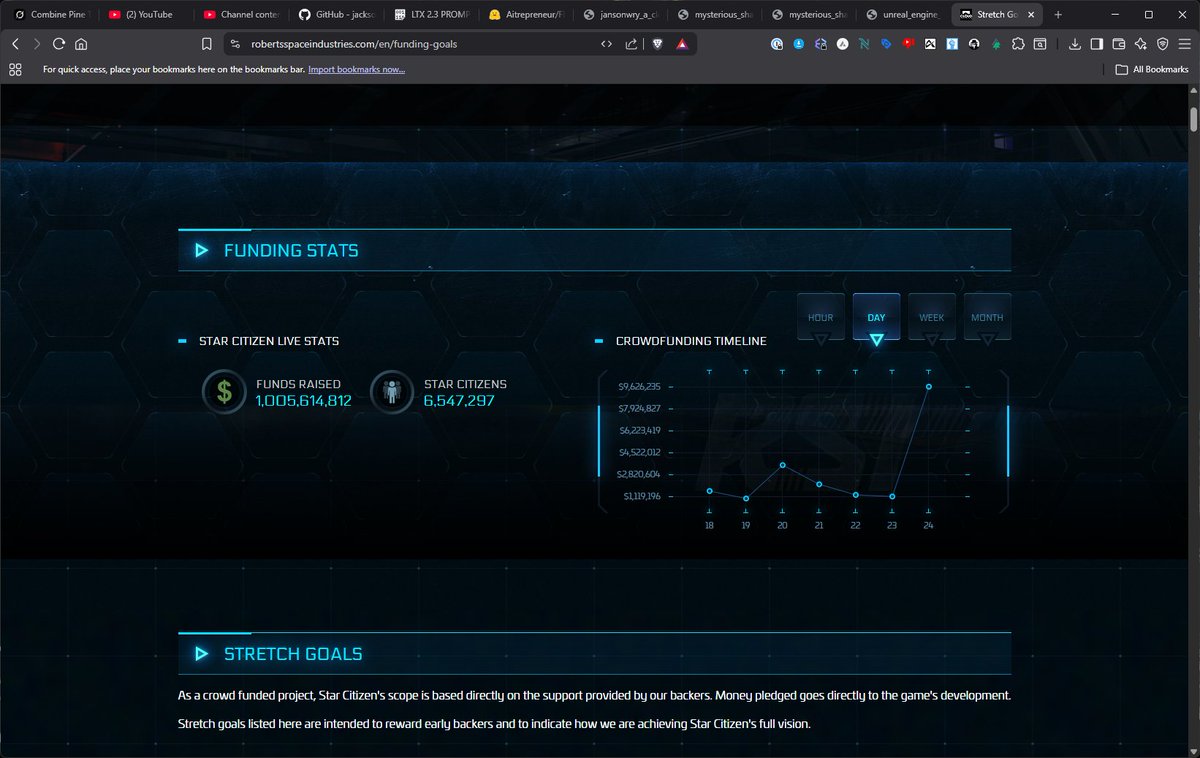Click the blue price tag extension icon
1200x758 pixels.
pyautogui.click(x=886, y=44)
